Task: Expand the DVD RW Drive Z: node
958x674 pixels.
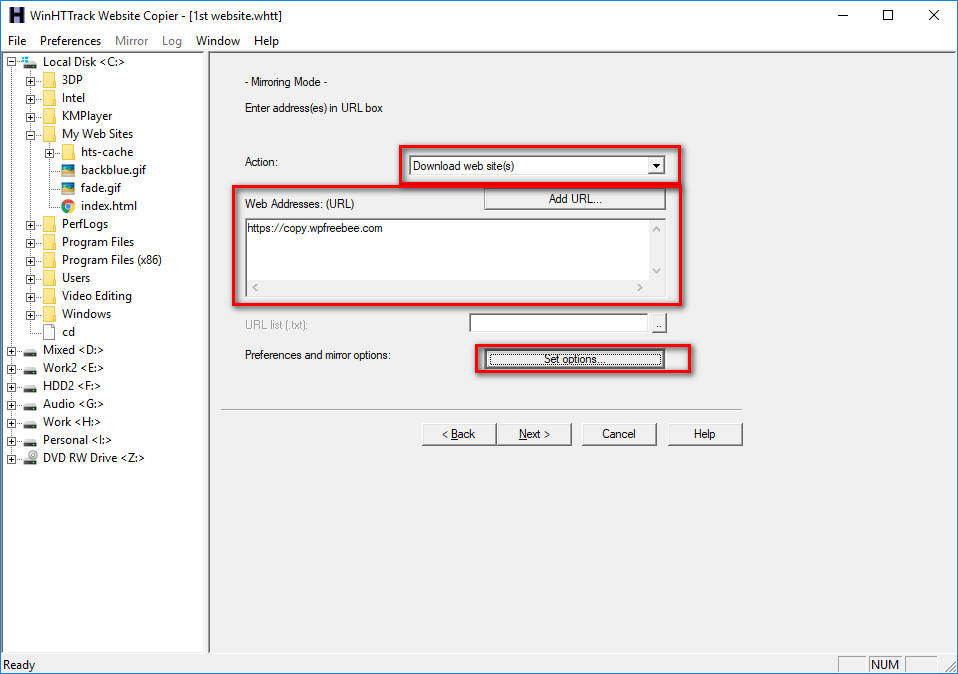Action: click(x=11, y=459)
